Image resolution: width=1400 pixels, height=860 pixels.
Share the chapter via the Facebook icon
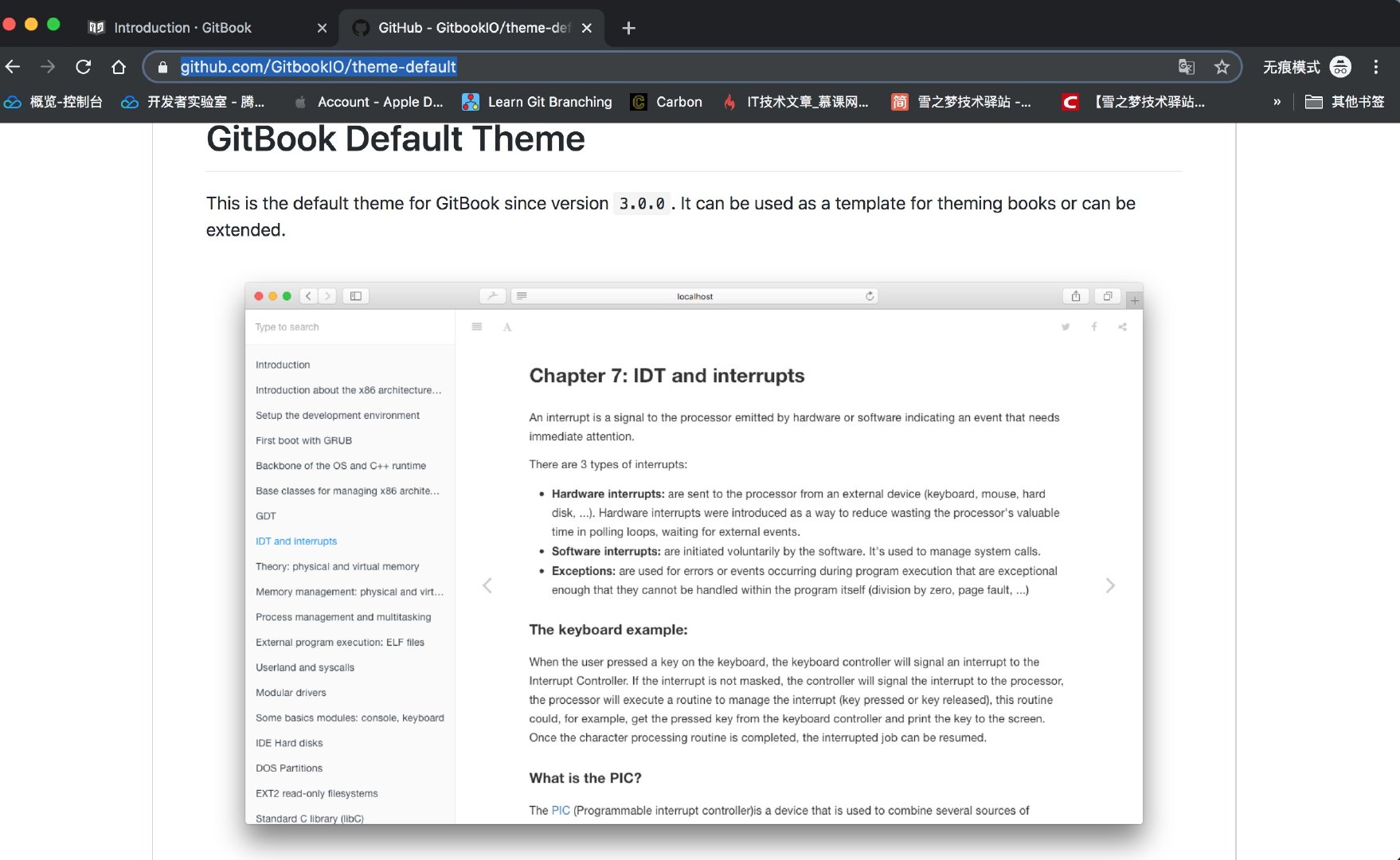(x=1093, y=326)
